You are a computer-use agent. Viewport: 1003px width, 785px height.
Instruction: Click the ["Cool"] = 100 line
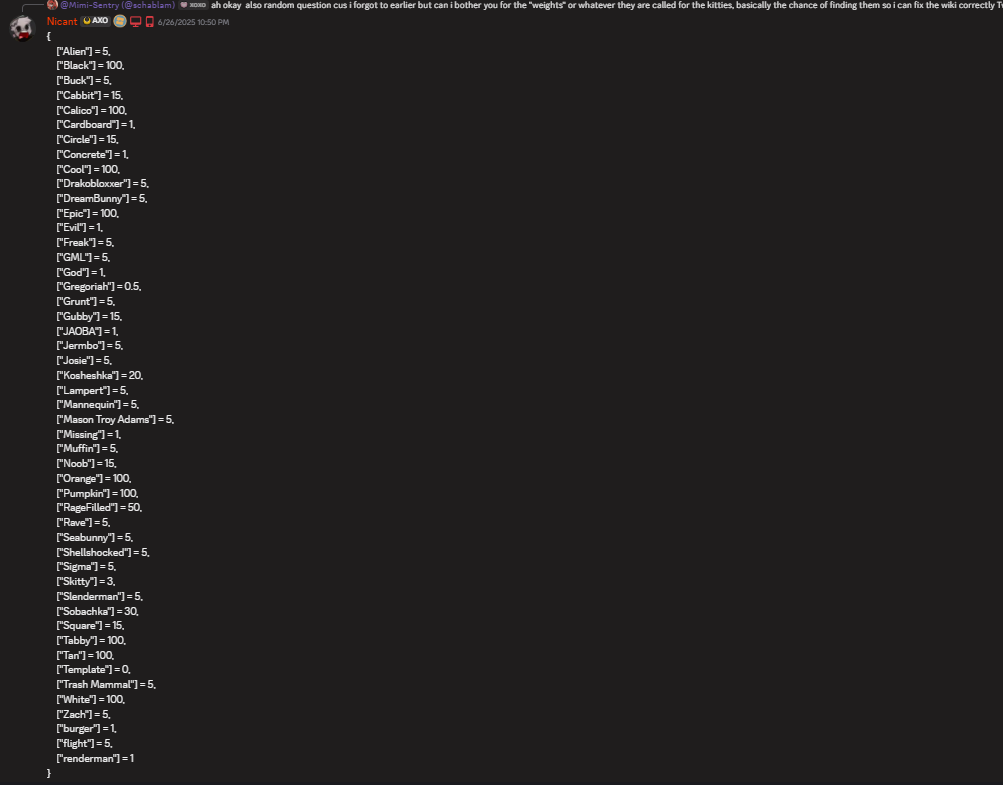tap(88, 169)
